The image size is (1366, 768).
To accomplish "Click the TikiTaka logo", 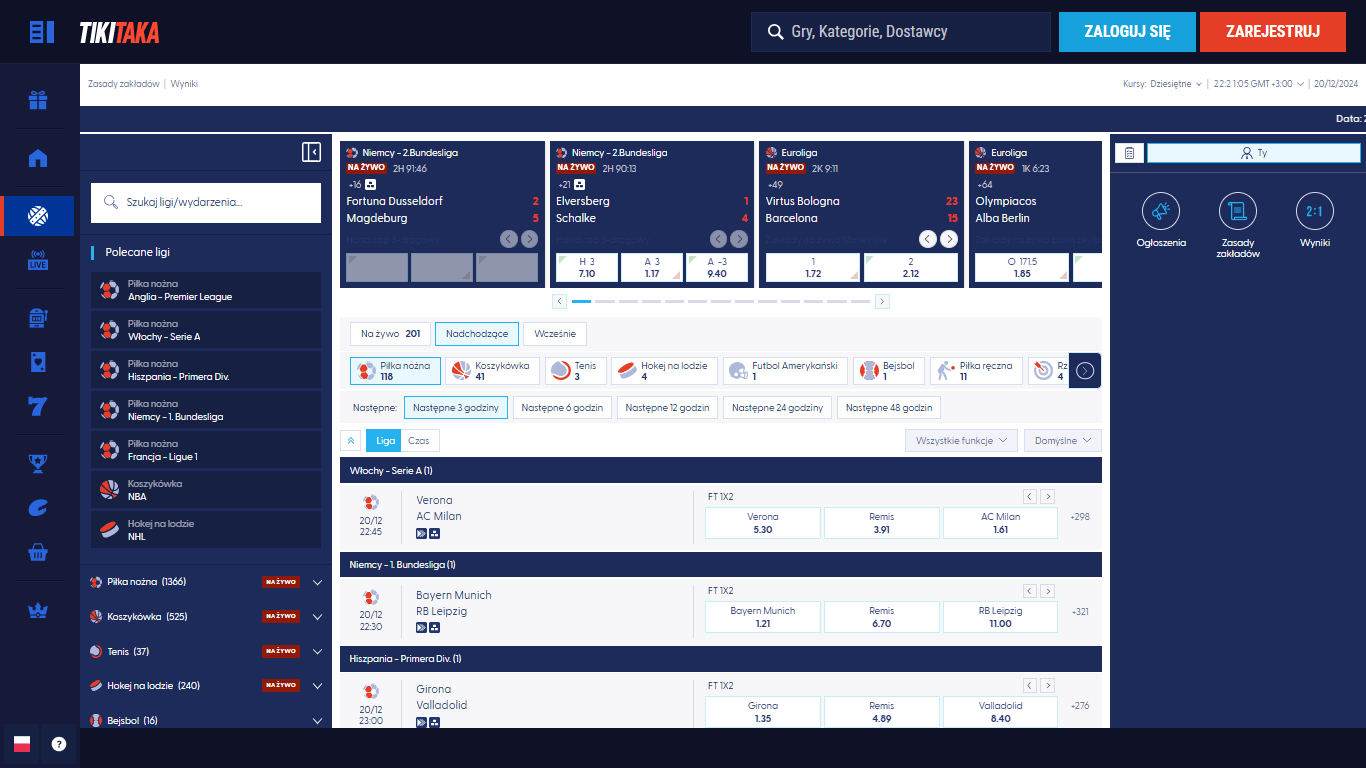I will click(119, 32).
